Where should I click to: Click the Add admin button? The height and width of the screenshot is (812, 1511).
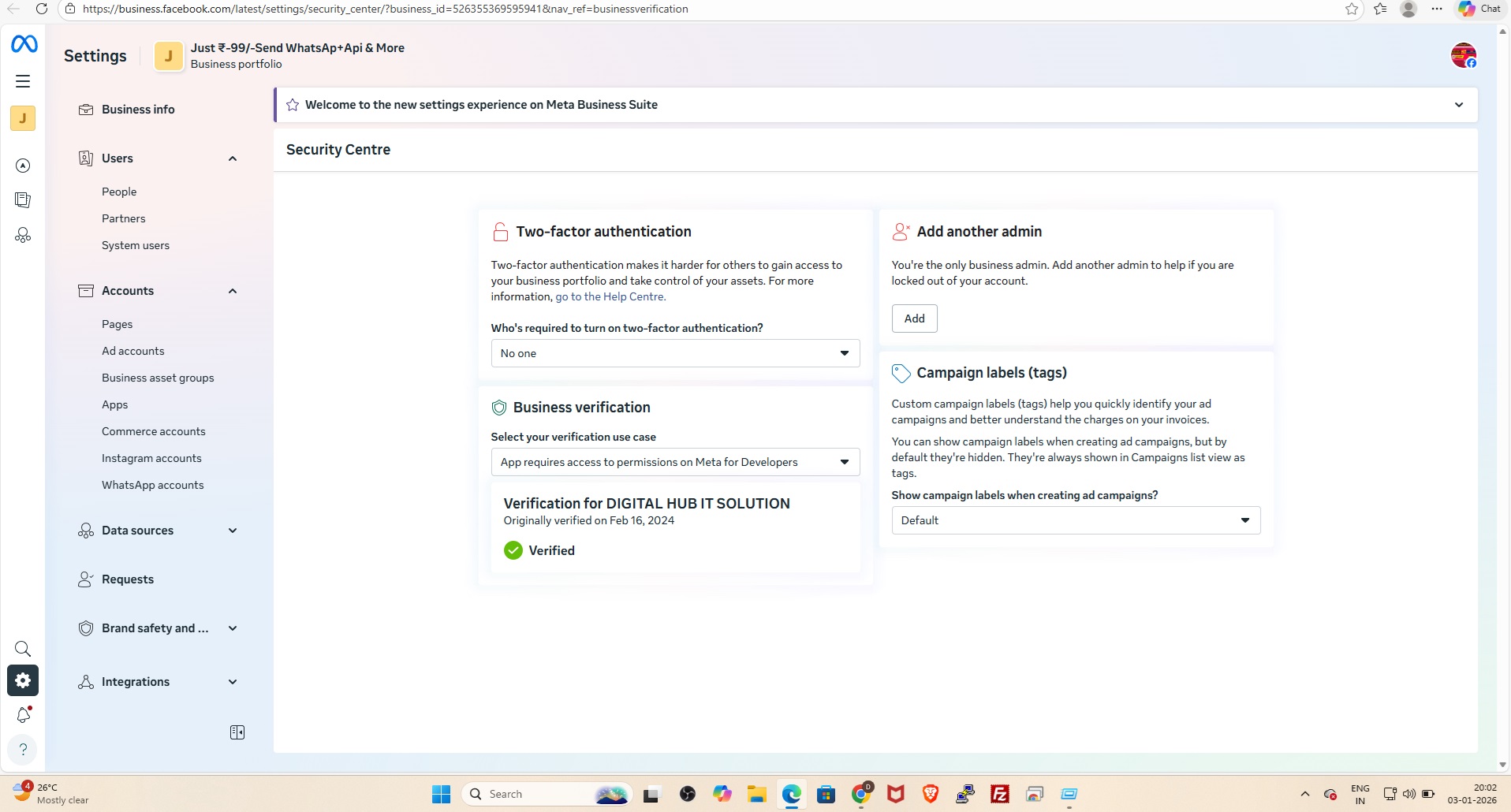click(914, 318)
